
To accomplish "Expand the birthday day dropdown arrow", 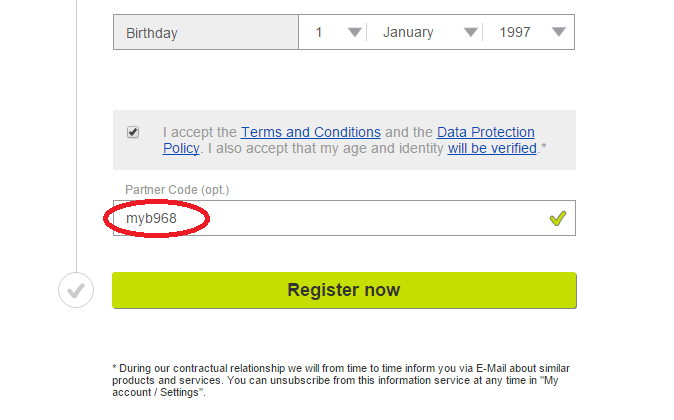I will click(x=355, y=32).
